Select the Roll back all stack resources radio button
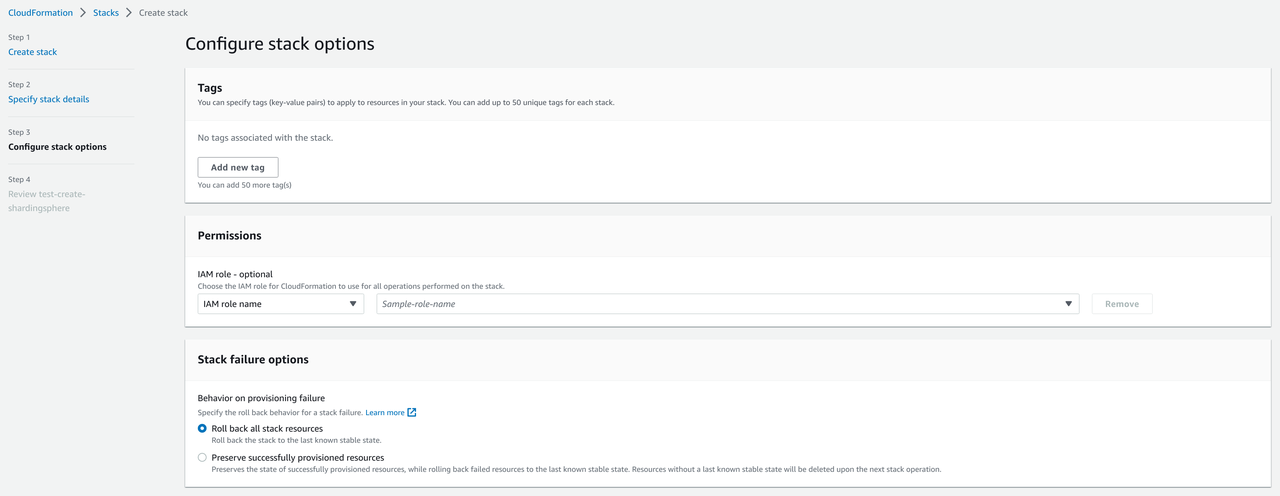This screenshot has height=496, width=1280. (203, 428)
